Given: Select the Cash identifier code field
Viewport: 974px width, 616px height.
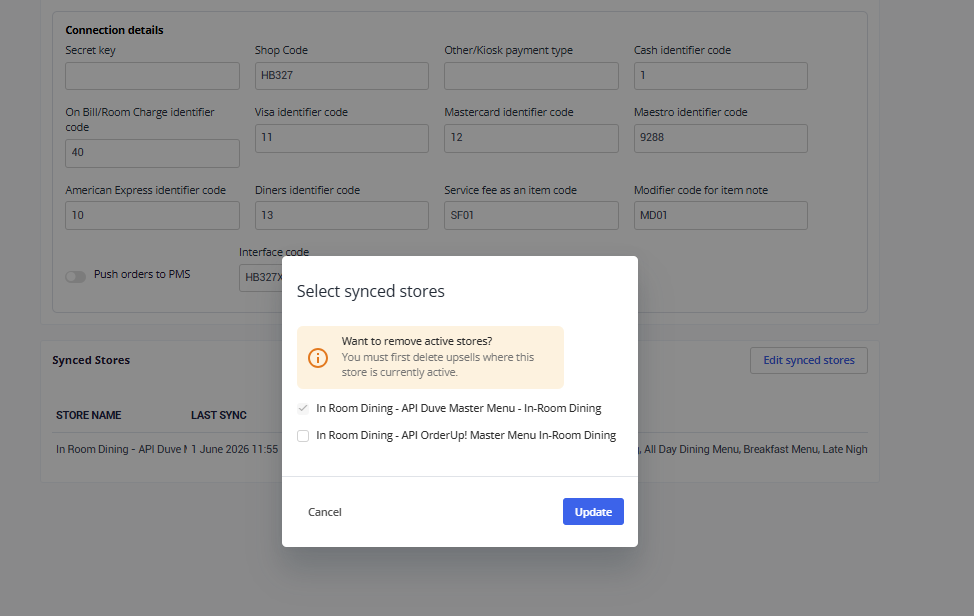Looking at the screenshot, I should point(721,76).
